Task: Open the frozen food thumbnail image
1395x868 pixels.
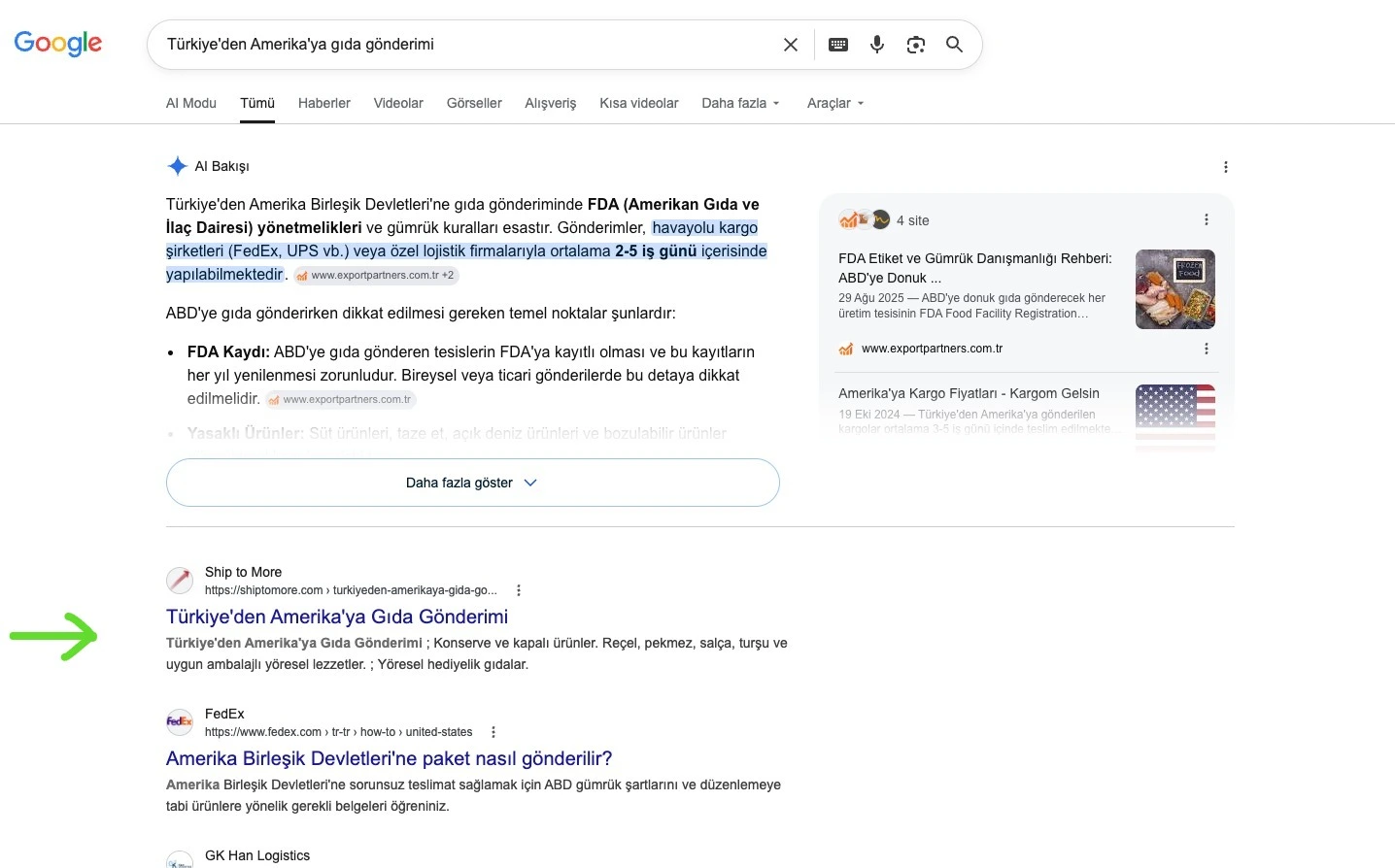Action: click(1175, 289)
